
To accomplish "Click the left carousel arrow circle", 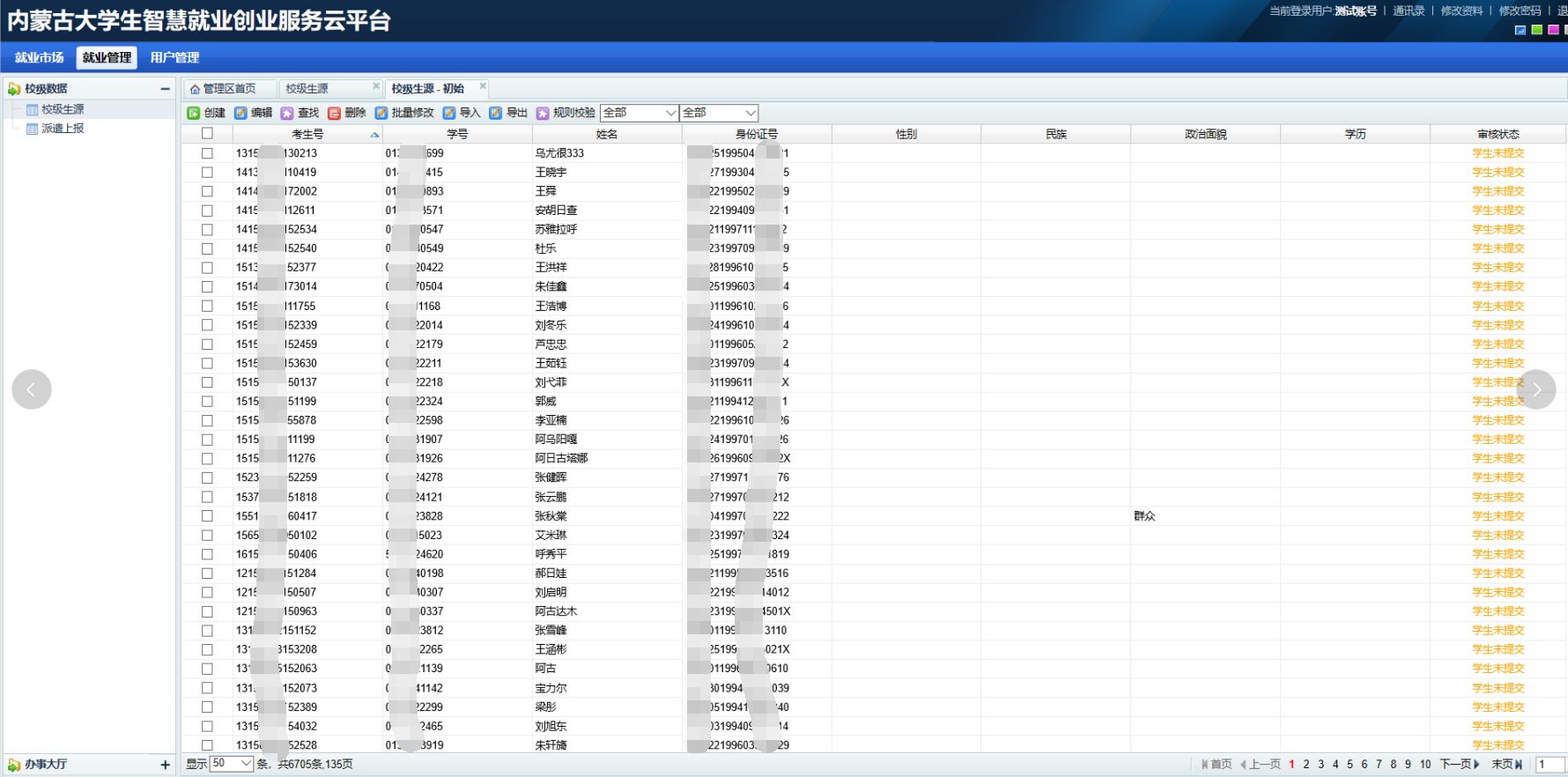I will click(x=32, y=389).
